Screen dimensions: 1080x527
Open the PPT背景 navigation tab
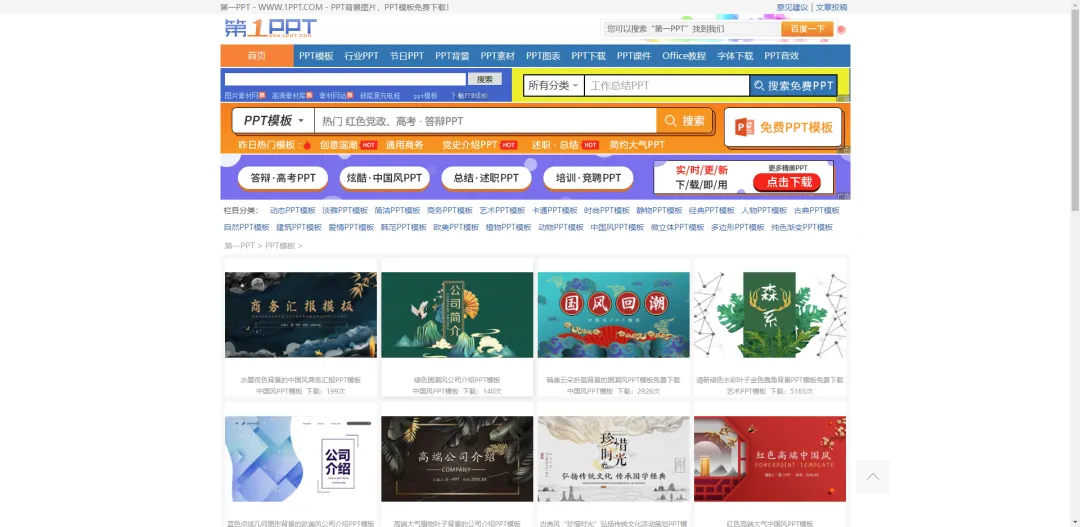453,56
